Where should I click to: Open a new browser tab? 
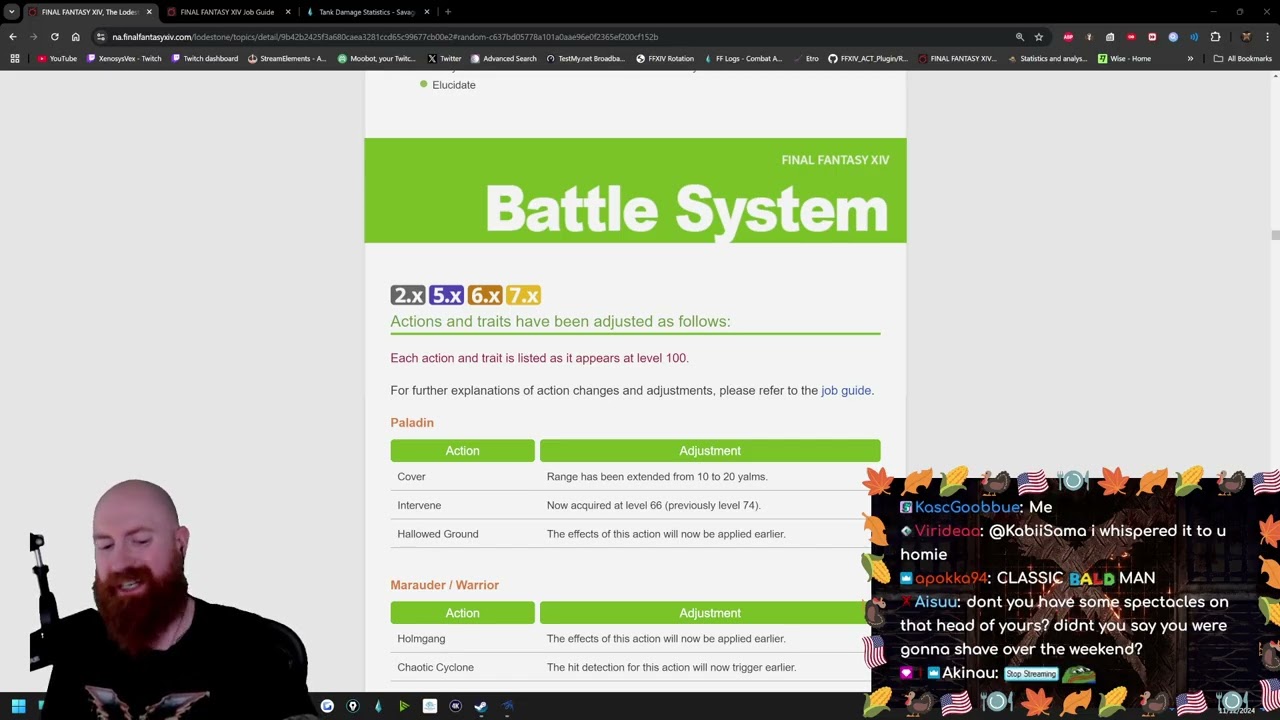[448, 12]
